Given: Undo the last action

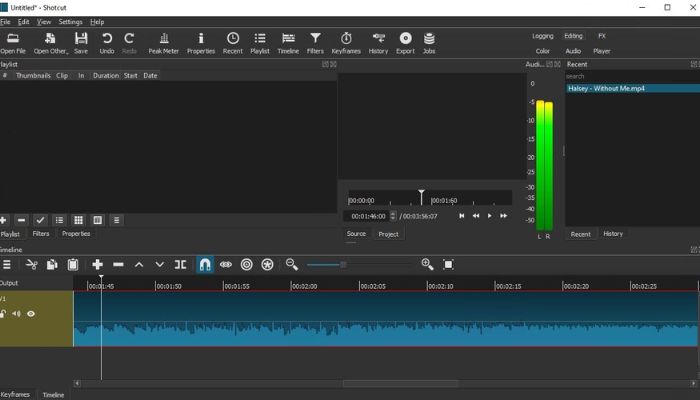Looking at the screenshot, I should [107, 43].
